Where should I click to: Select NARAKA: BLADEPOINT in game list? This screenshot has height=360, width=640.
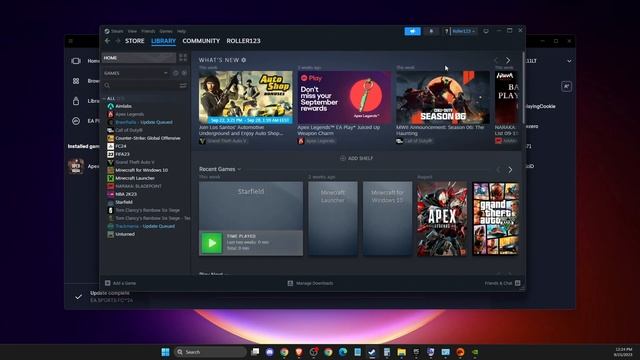(138, 186)
